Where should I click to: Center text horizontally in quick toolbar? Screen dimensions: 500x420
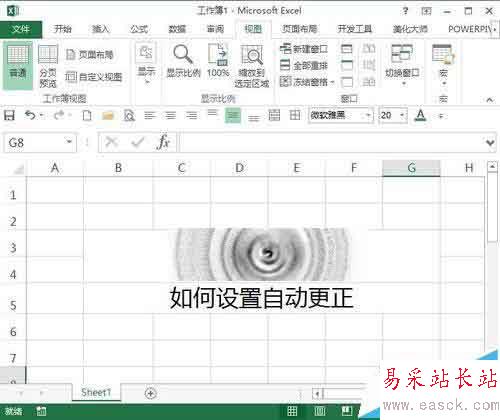[x=170, y=116]
